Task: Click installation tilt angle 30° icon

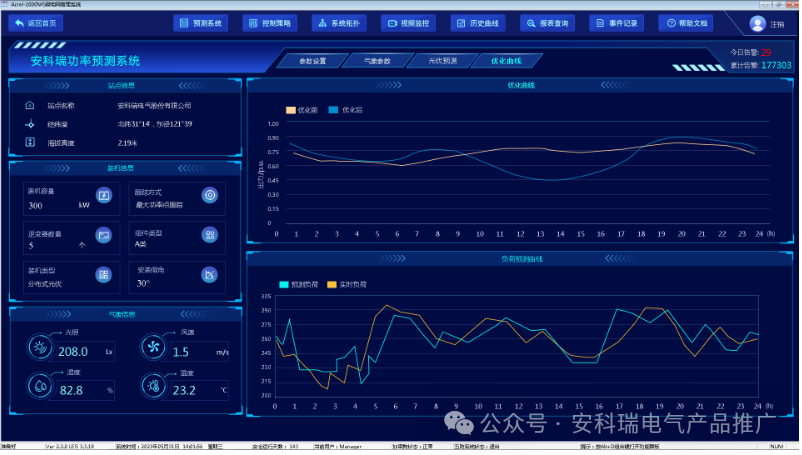Action: [210, 275]
